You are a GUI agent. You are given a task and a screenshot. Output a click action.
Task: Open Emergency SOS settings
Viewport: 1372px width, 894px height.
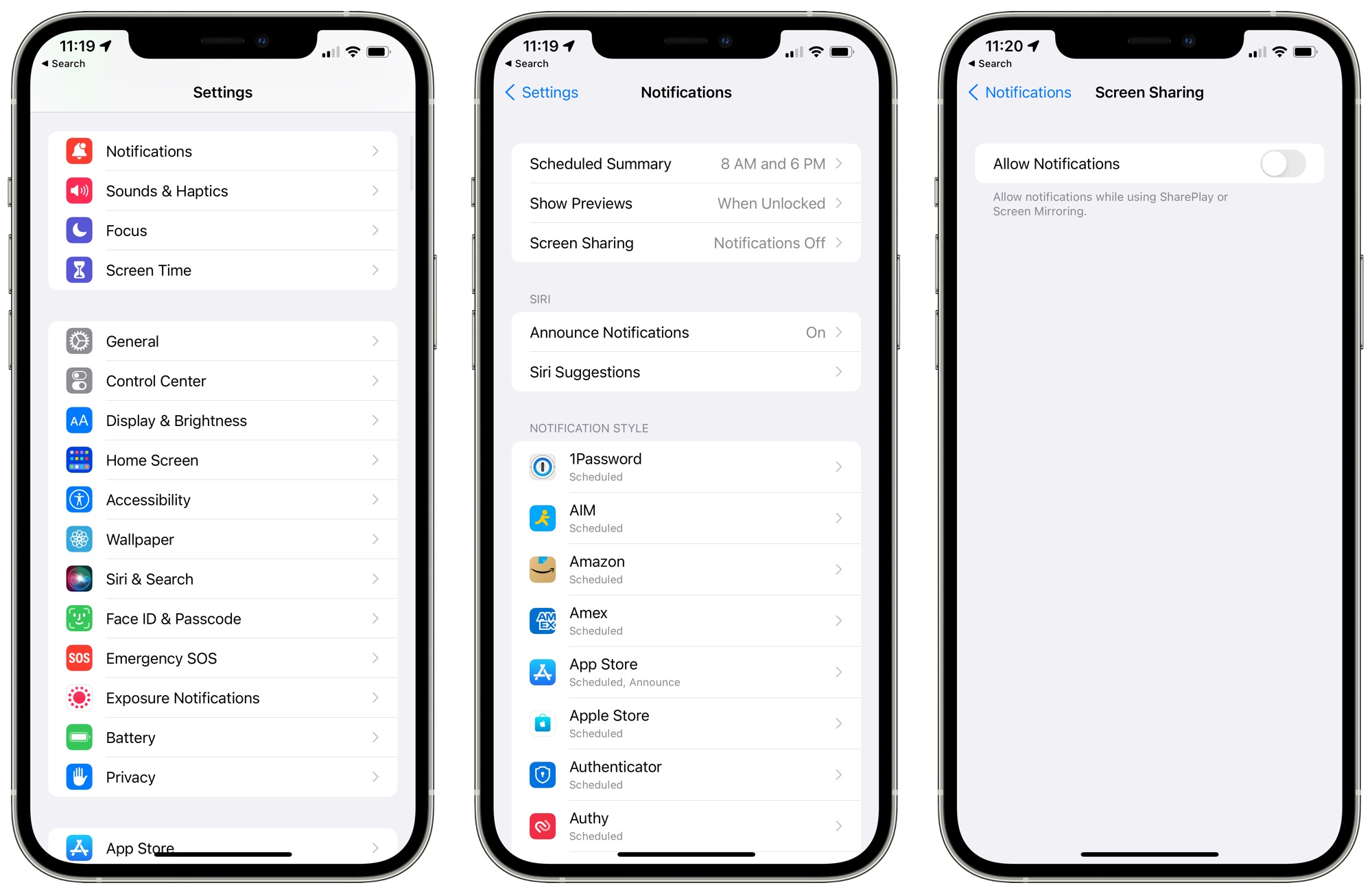coord(226,659)
